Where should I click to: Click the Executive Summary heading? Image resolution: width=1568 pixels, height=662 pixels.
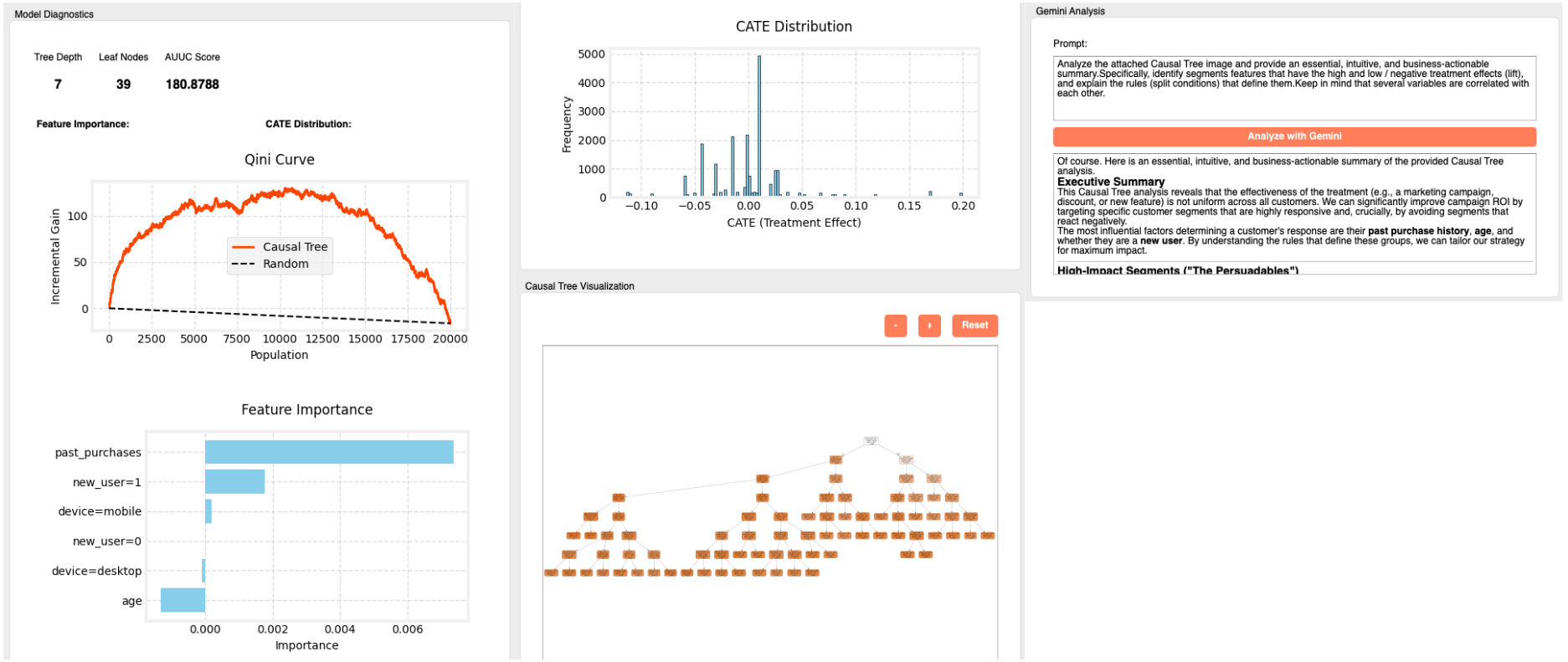[x=1111, y=182]
